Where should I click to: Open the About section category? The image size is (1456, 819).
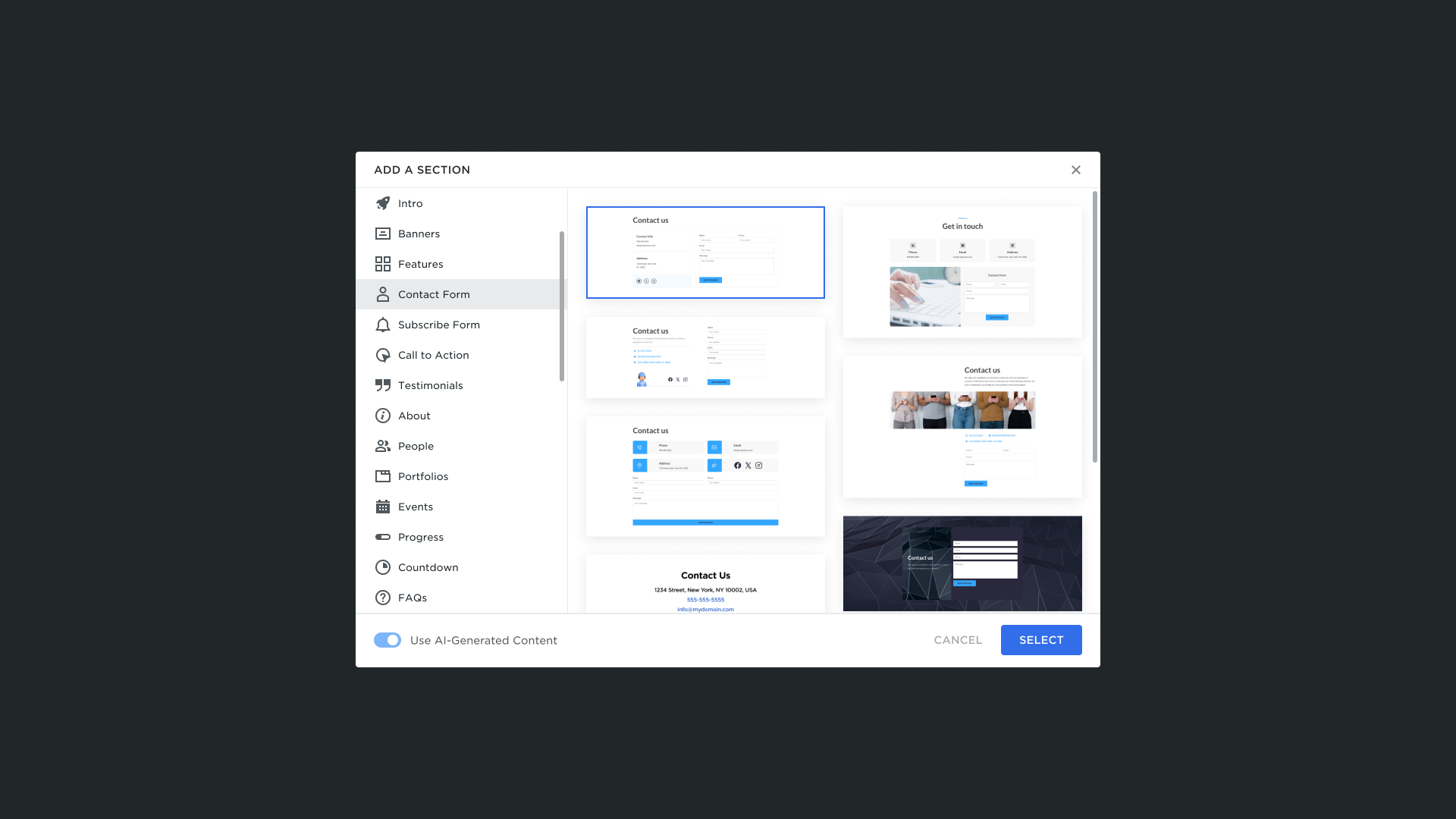point(414,416)
